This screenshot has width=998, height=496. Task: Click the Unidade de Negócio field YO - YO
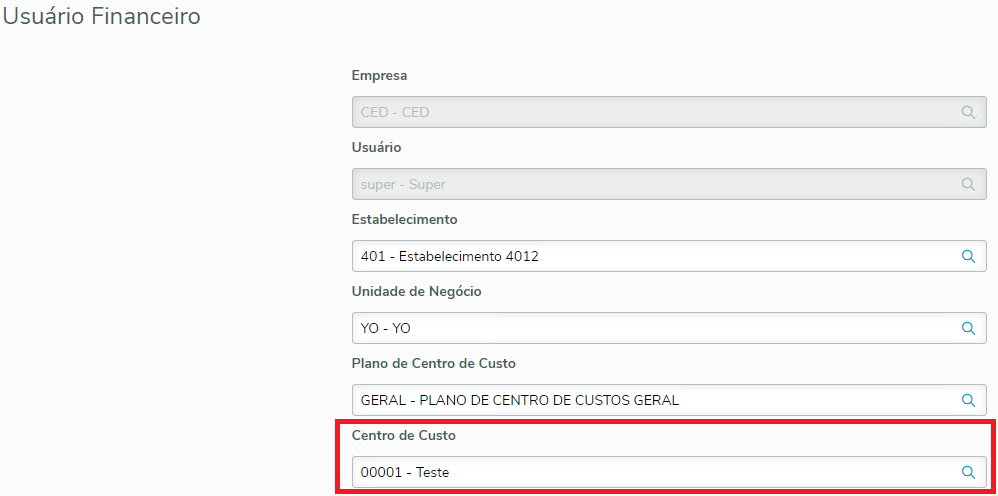(669, 329)
